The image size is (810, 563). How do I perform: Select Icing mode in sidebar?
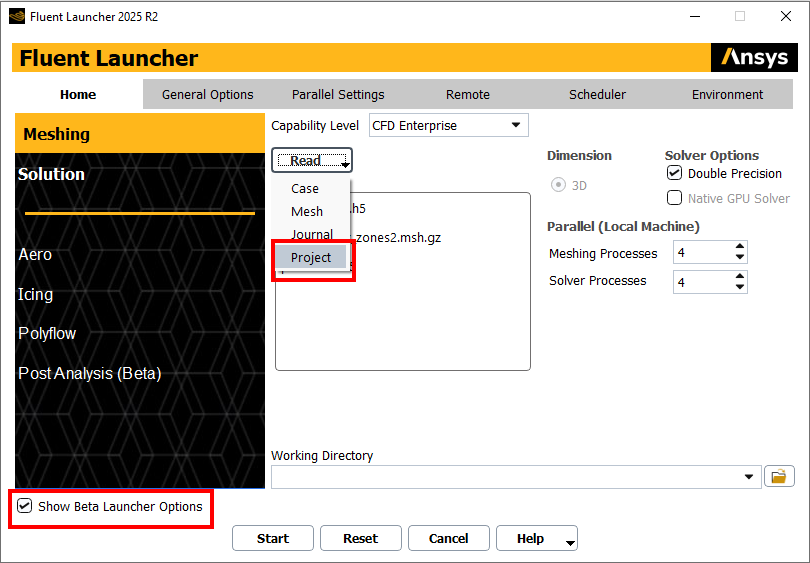(35, 294)
